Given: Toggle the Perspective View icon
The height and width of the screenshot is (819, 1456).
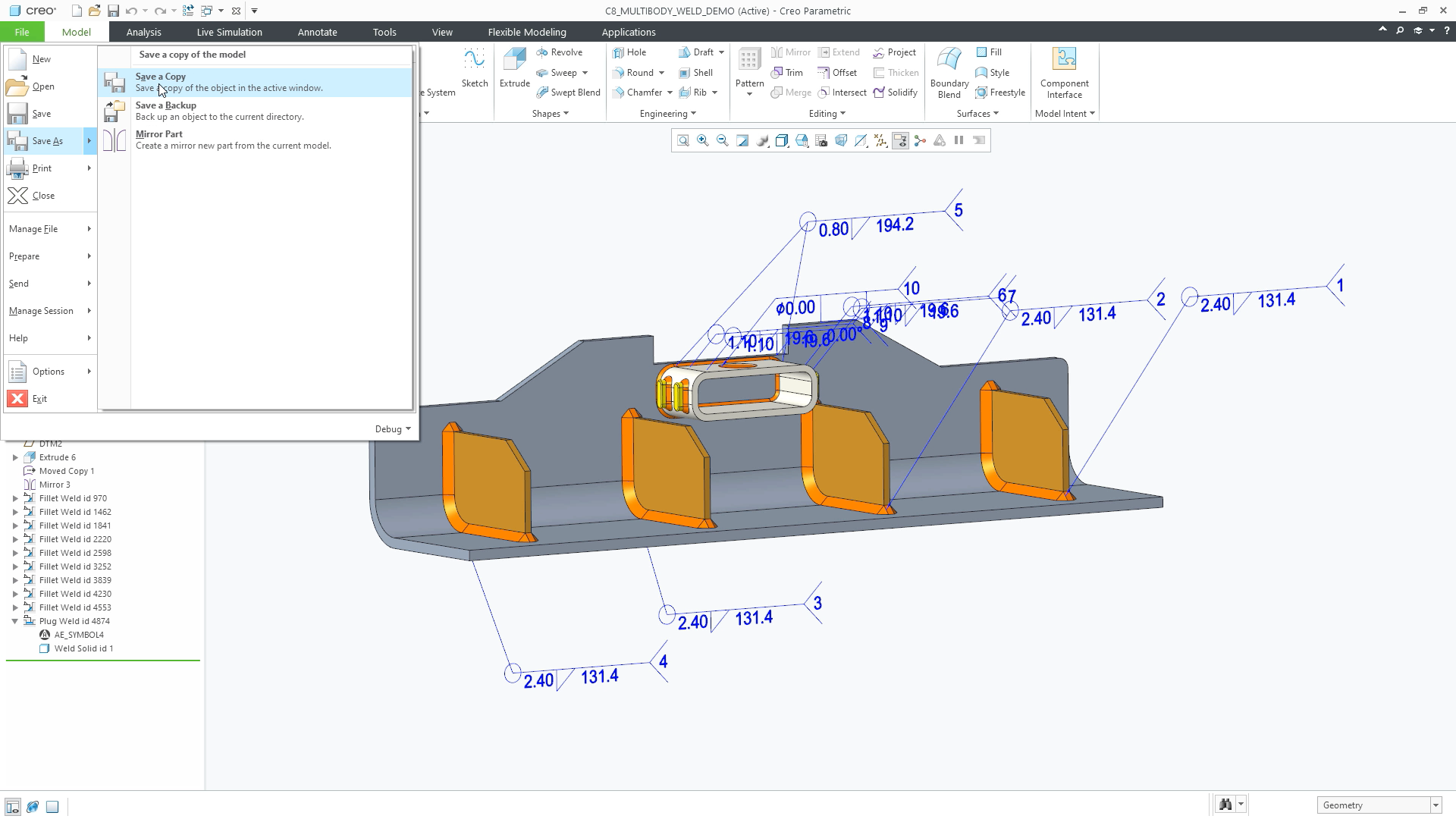Looking at the screenshot, I should 841,140.
